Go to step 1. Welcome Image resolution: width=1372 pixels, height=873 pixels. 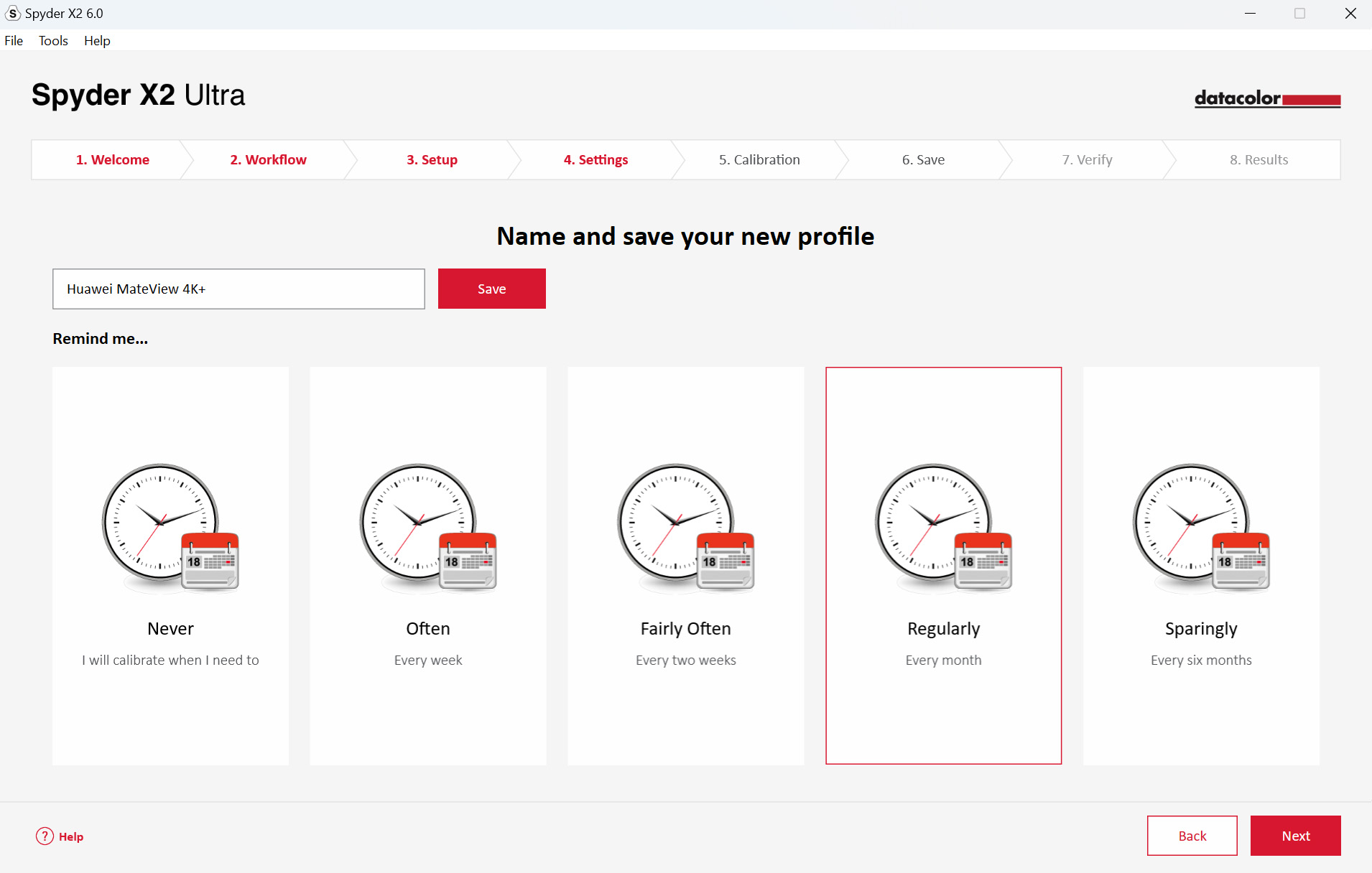coord(113,159)
